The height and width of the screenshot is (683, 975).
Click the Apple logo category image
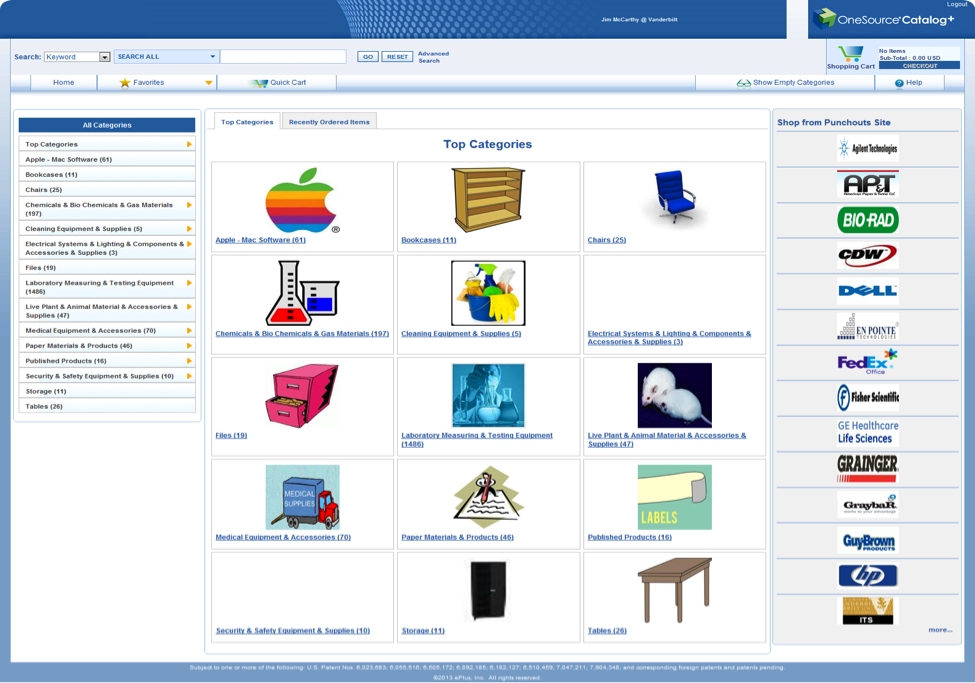click(x=302, y=200)
